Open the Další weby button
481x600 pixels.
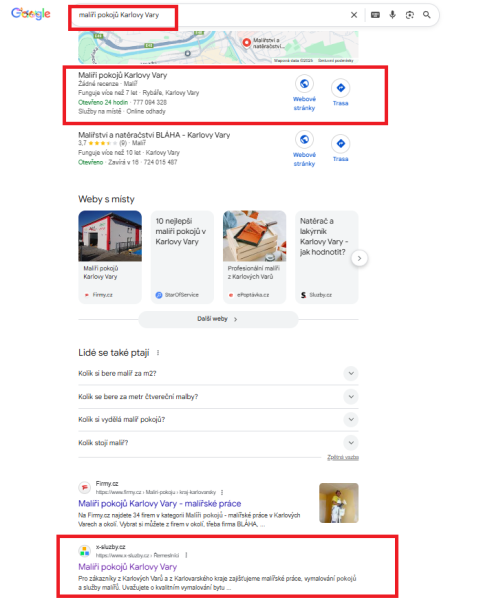(218, 319)
